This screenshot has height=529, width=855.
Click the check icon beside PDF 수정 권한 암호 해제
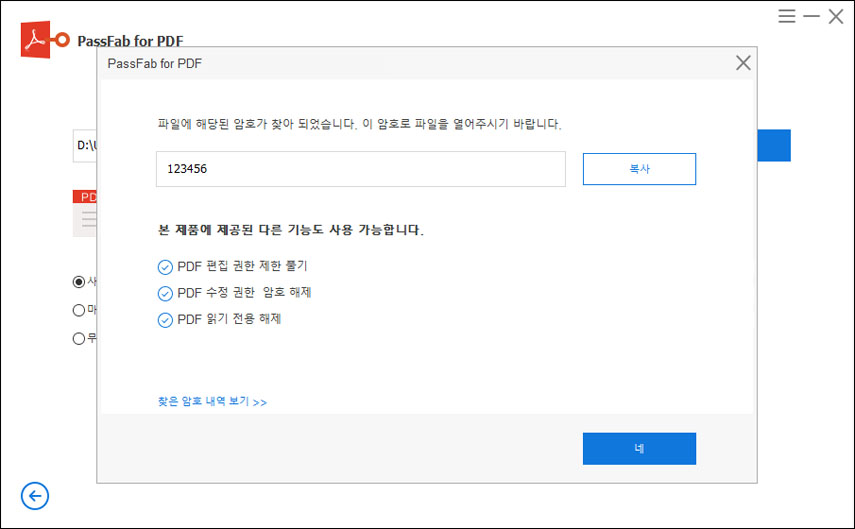[165, 293]
